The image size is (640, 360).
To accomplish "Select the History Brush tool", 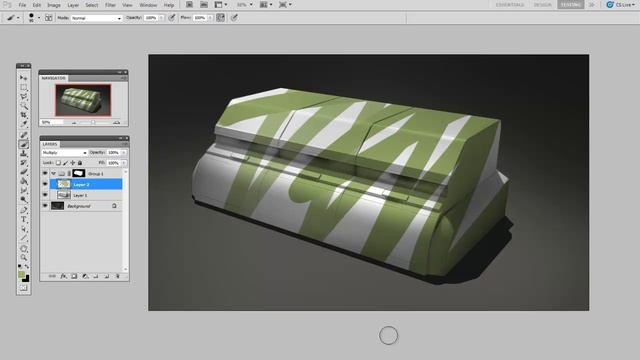I will point(24,163).
